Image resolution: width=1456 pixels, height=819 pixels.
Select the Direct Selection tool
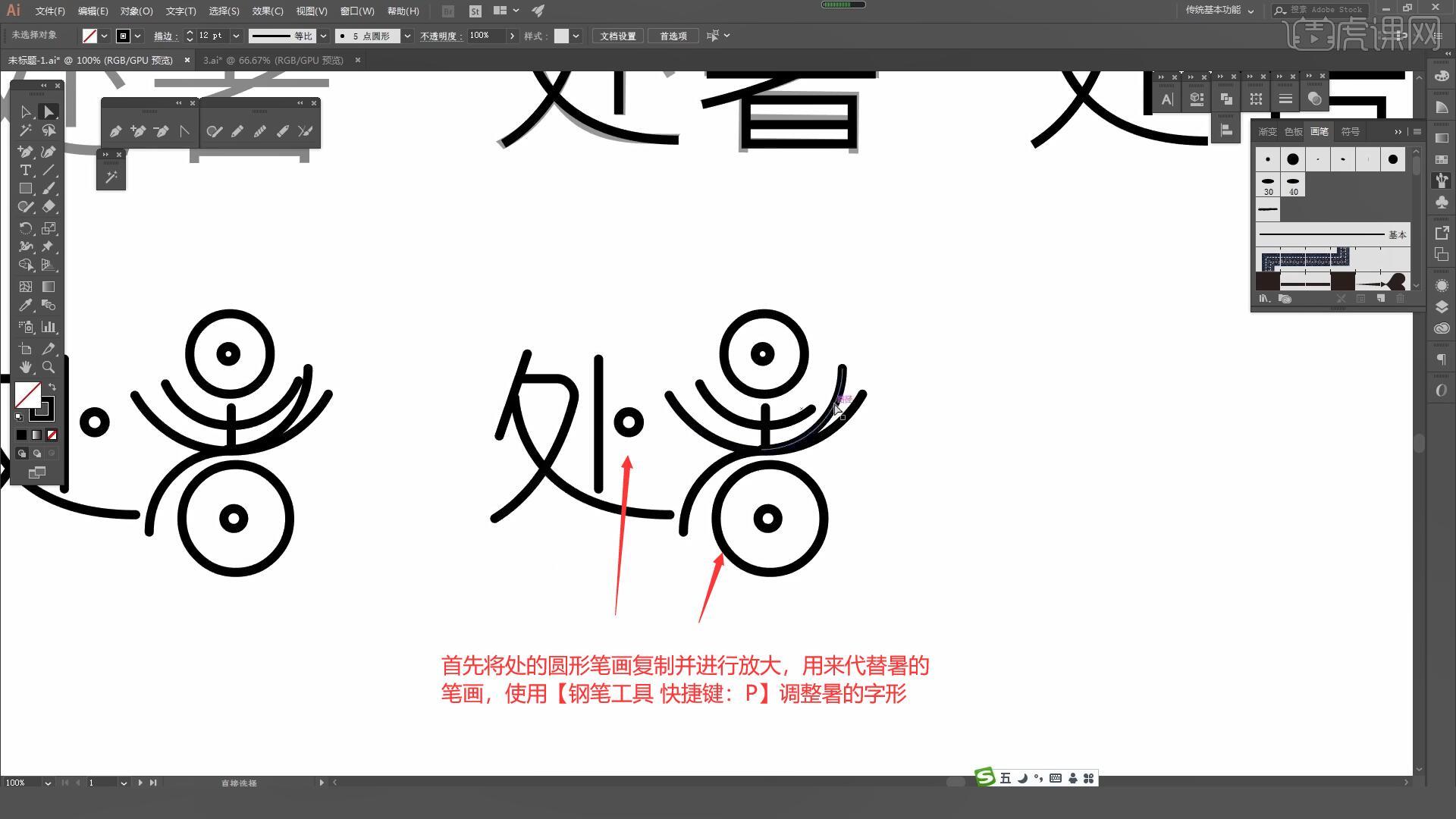[49, 111]
